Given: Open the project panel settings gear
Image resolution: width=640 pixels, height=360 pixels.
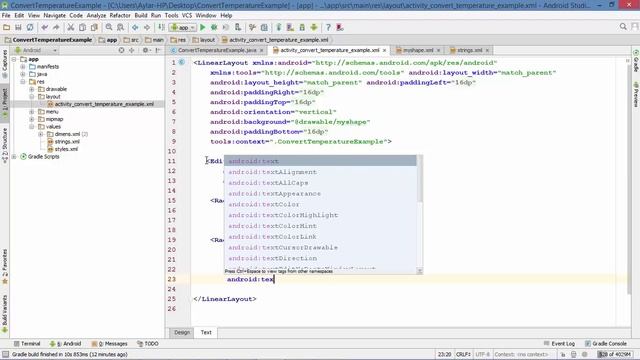Looking at the screenshot, I should 145,50.
